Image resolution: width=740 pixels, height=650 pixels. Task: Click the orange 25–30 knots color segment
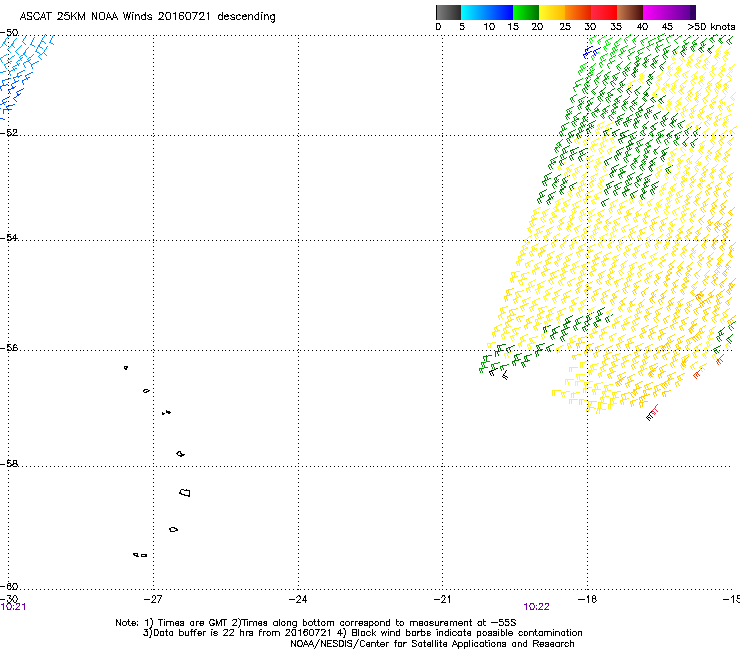[x=578, y=12]
